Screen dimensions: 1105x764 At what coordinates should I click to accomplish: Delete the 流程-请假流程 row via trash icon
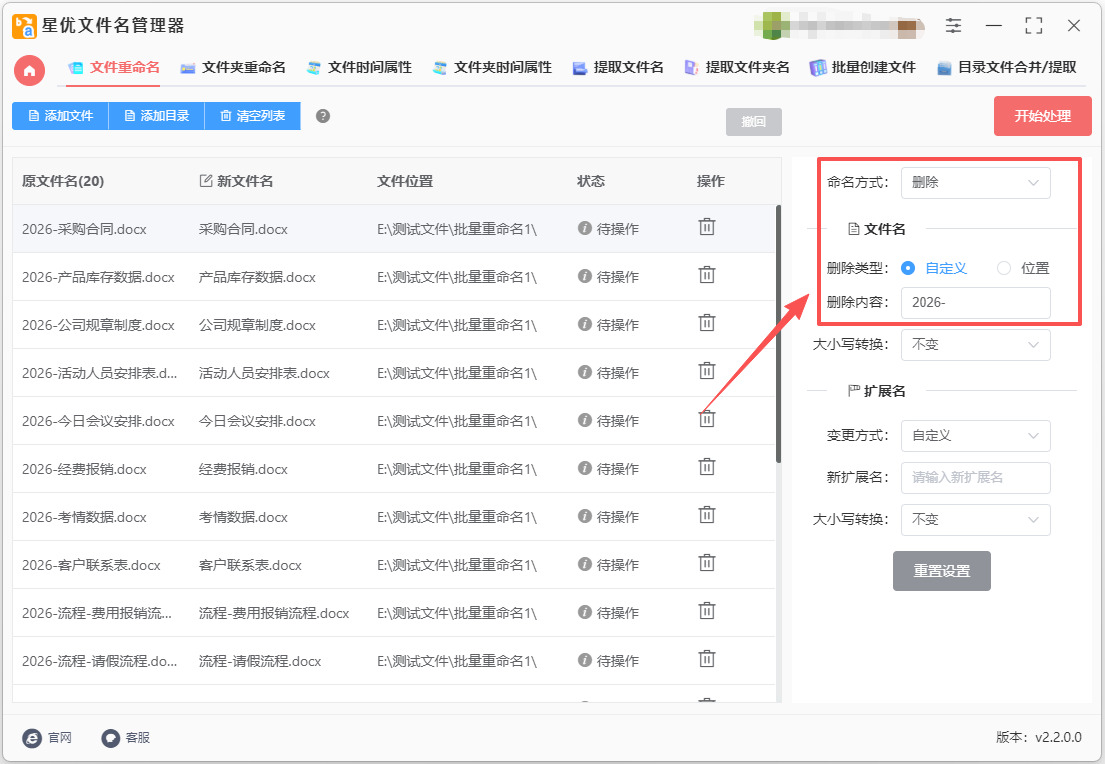point(707,658)
